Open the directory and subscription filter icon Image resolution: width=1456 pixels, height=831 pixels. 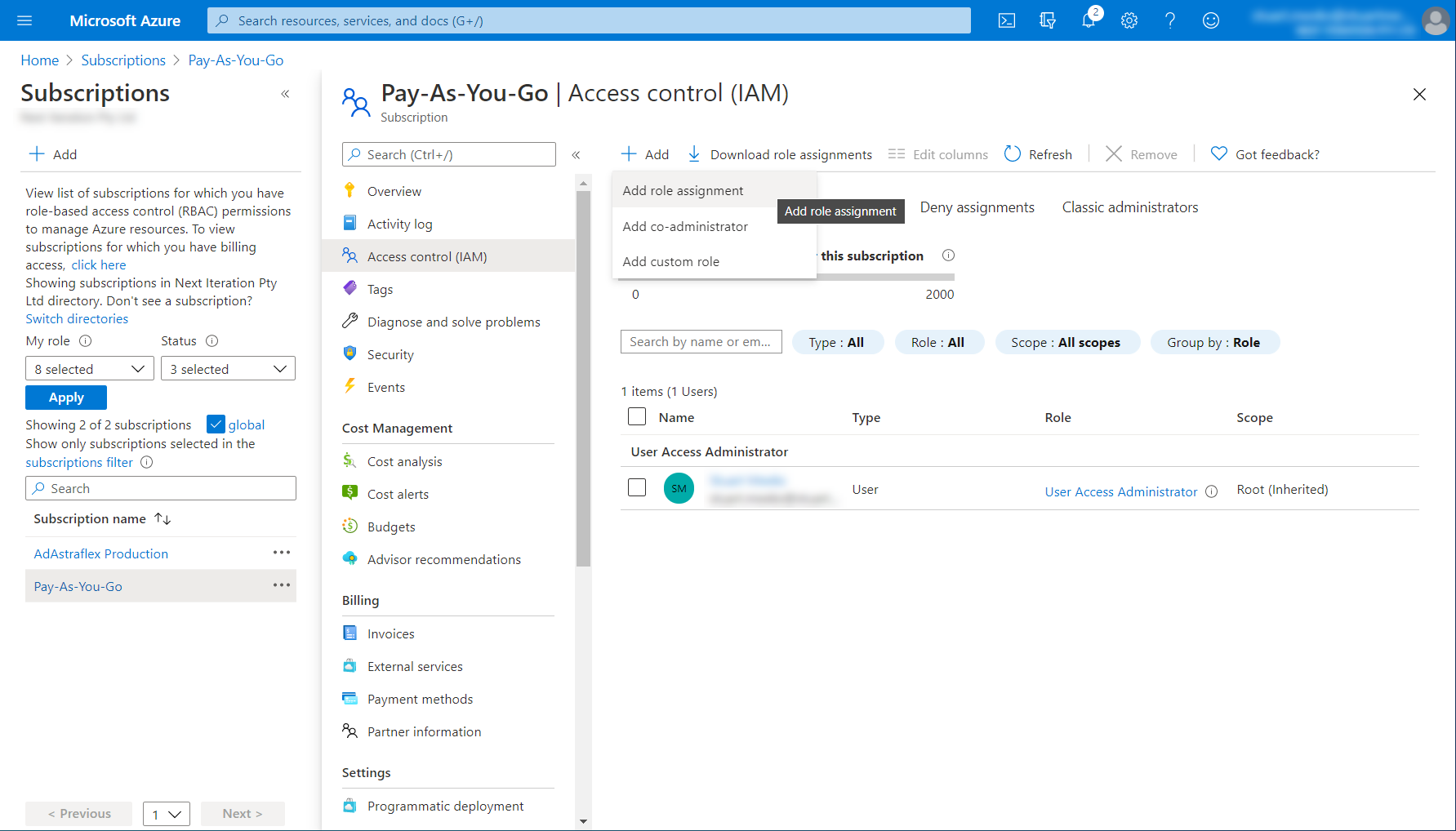(1048, 20)
